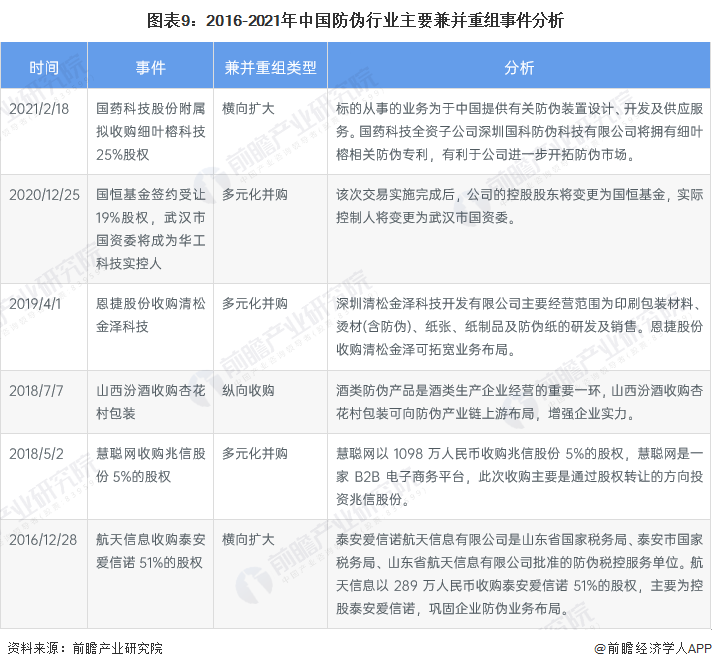Screen dimensions: 712x669
Task: Select the '兼并重组类型' column header
Action: (270, 68)
